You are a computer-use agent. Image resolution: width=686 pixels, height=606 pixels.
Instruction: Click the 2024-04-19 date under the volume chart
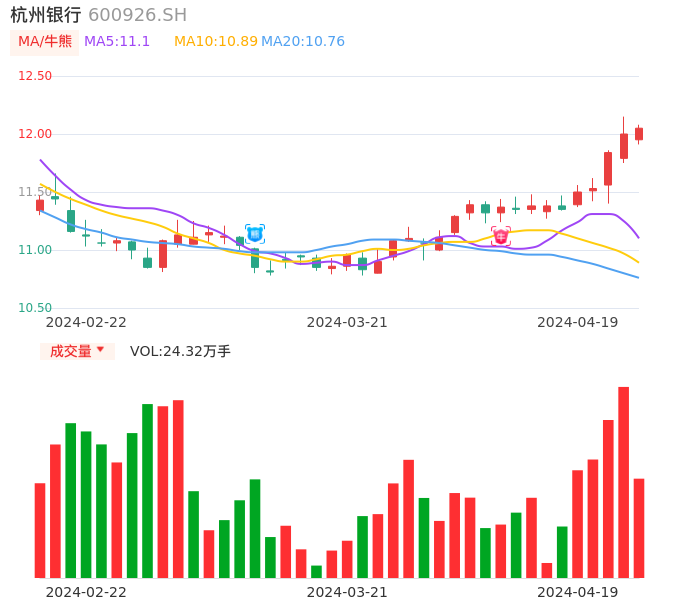[x=578, y=592]
